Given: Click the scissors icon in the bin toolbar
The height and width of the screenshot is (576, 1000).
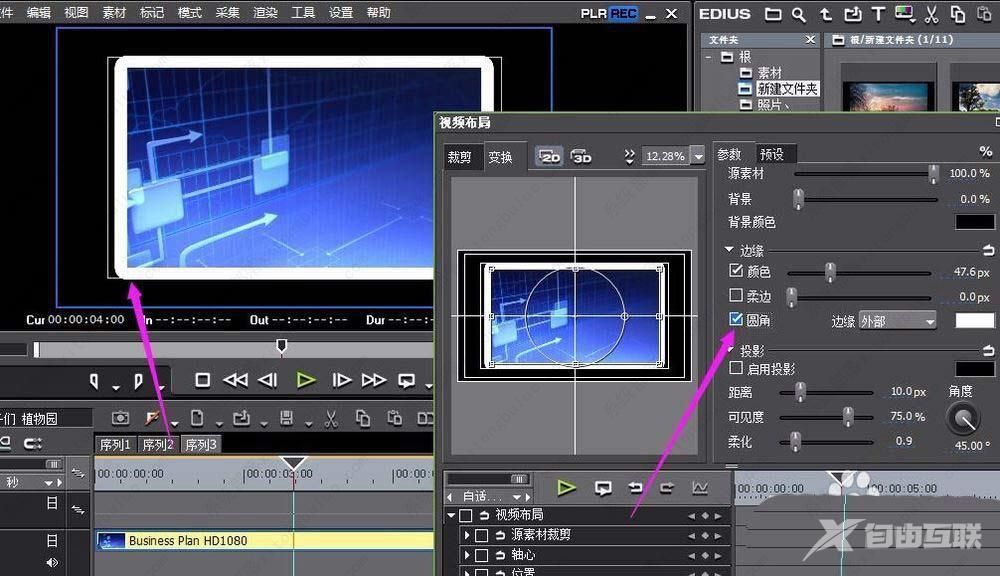Looking at the screenshot, I should pyautogui.click(x=931, y=14).
